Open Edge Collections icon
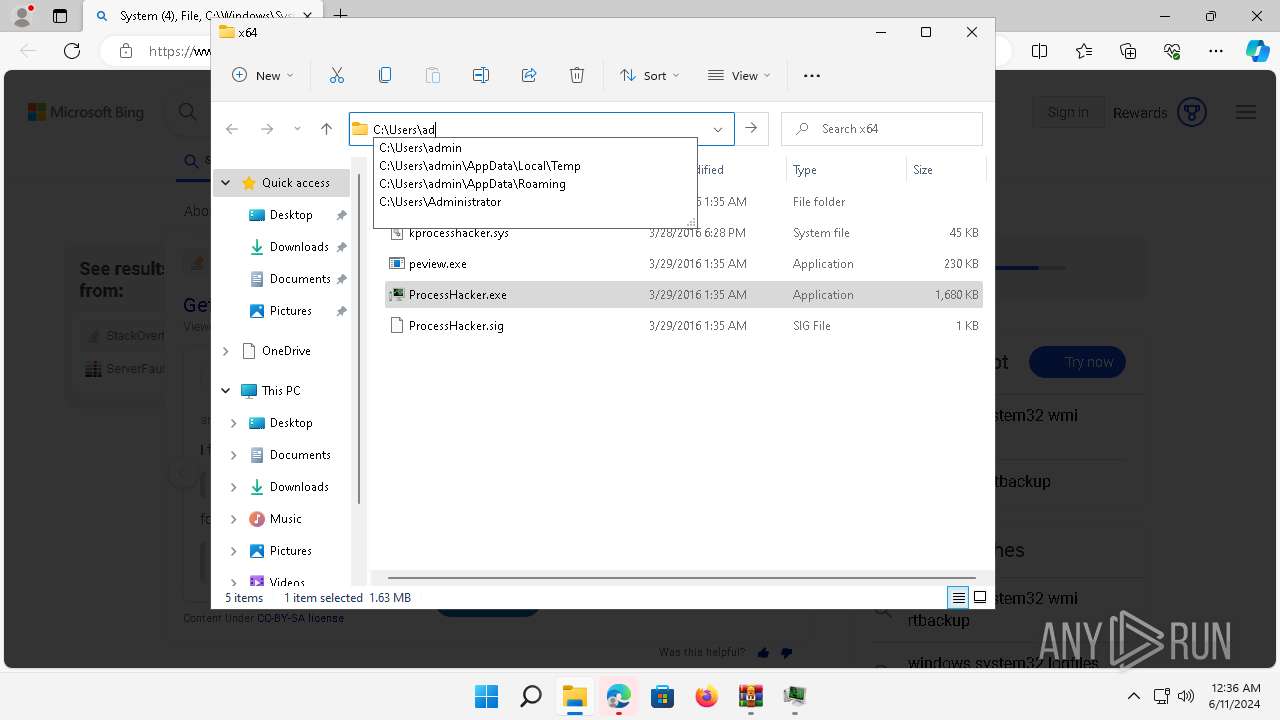The height and width of the screenshot is (720, 1280). 1128,51
